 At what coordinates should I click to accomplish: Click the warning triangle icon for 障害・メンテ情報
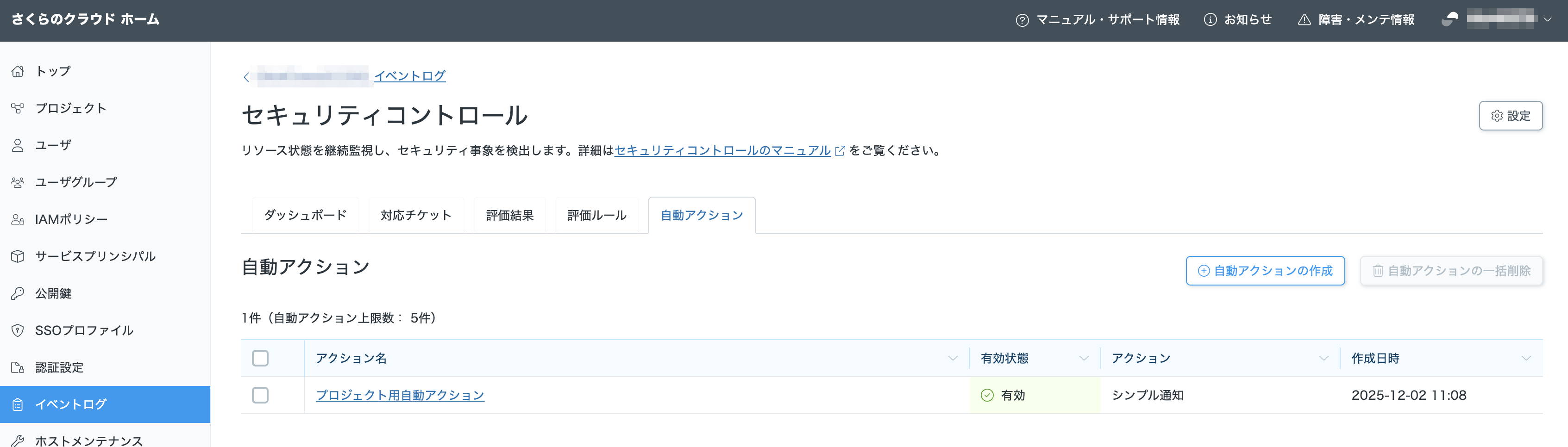pyautogui.click(x=1304, y=20)
